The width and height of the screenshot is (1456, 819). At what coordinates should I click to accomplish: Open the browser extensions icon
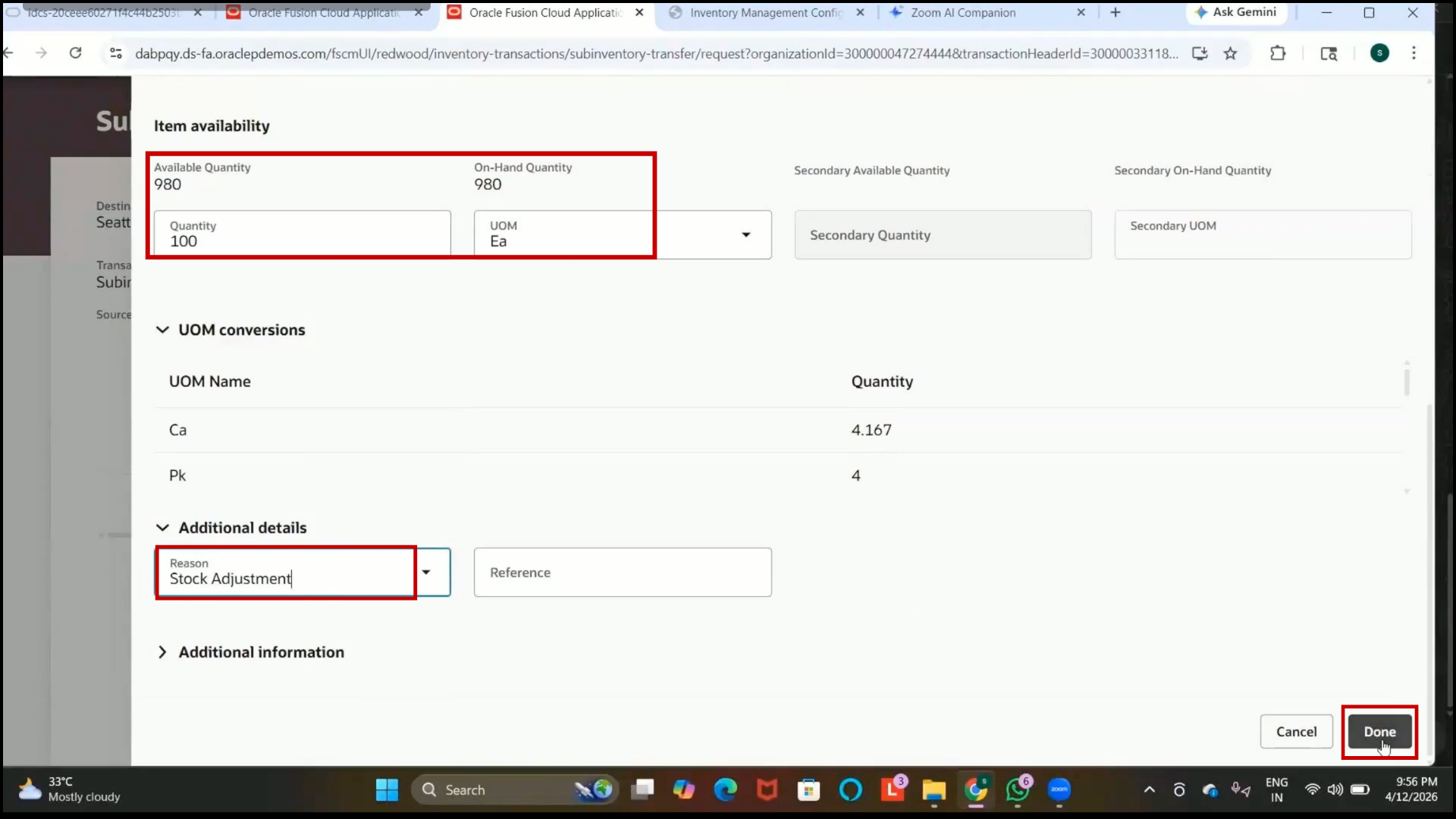pyautogui.click(x=1278, y=53)
